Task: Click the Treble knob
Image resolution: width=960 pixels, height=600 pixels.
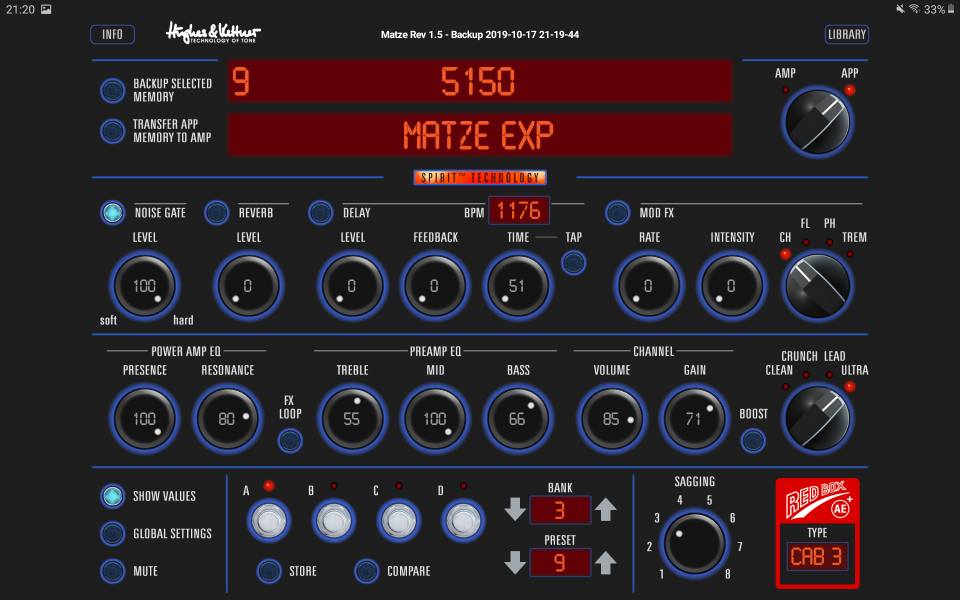Action: (353, 419)
